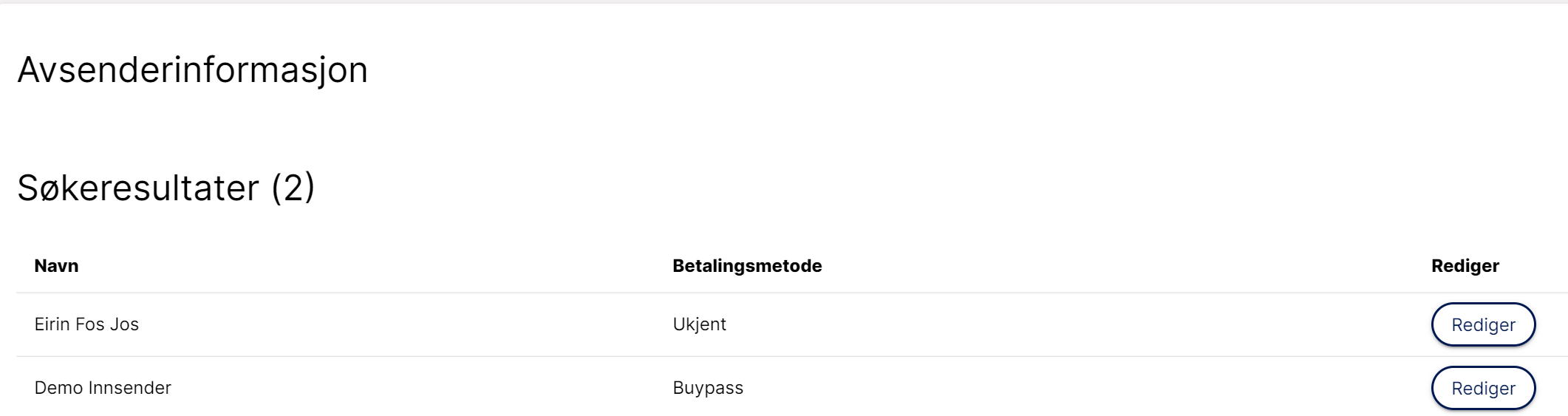Click the gray bar at page top
The image size is (1568, 416).
click(784, 1)
